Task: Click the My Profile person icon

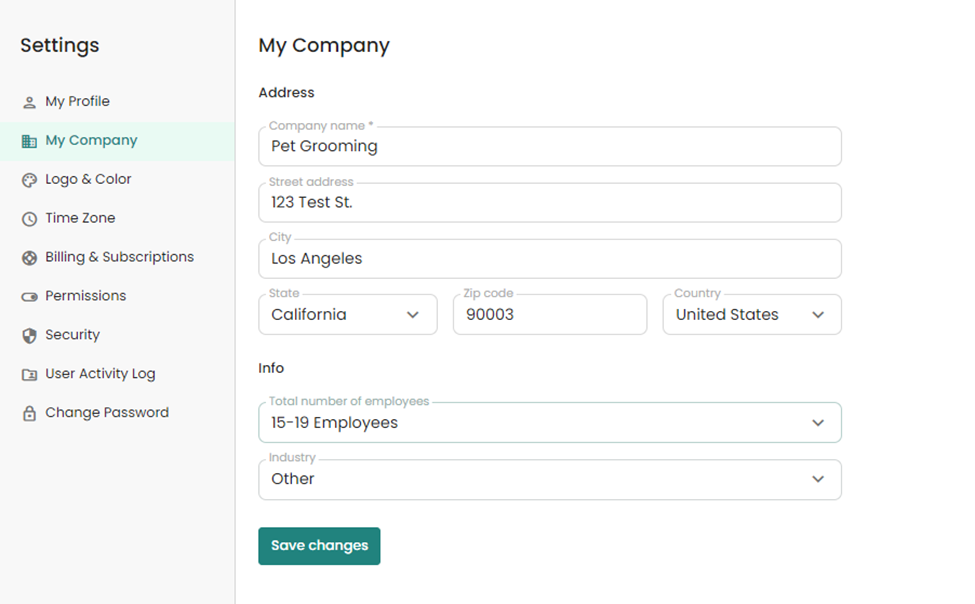Action: point(29,102)
